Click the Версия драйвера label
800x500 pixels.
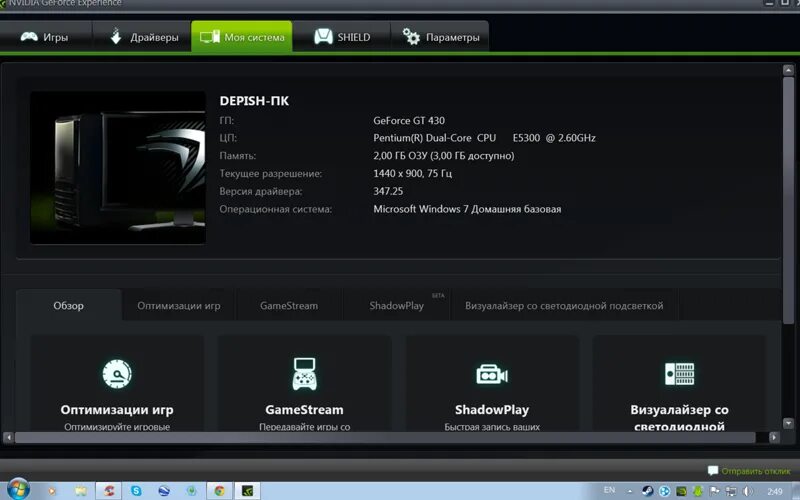point(261,191)
